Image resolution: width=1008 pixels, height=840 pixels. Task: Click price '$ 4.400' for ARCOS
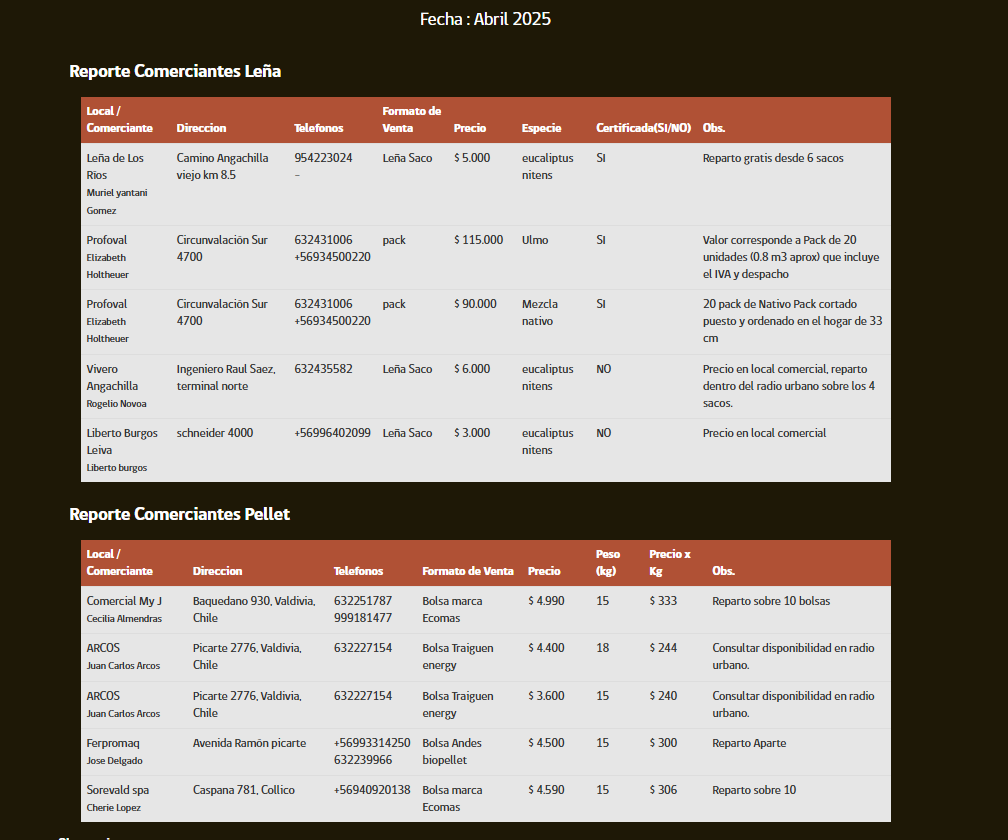click(x=546, y=648)
